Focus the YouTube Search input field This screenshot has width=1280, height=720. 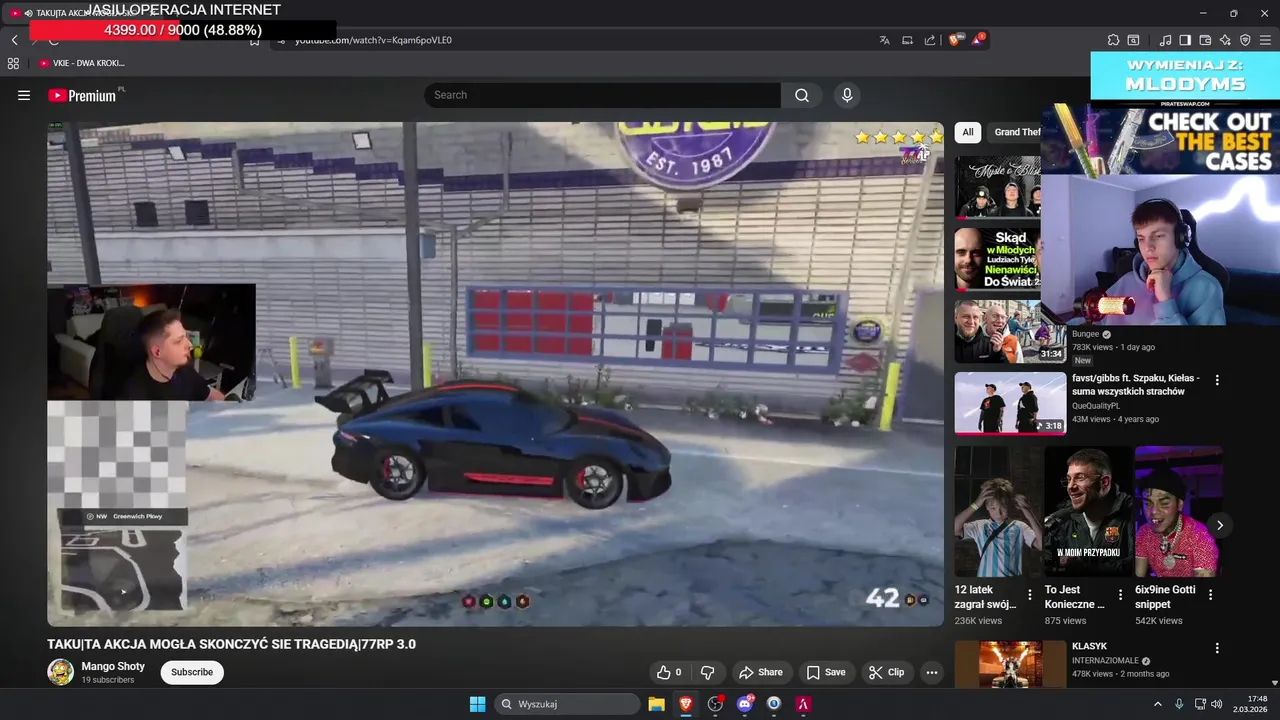click(x=603, y=95)
